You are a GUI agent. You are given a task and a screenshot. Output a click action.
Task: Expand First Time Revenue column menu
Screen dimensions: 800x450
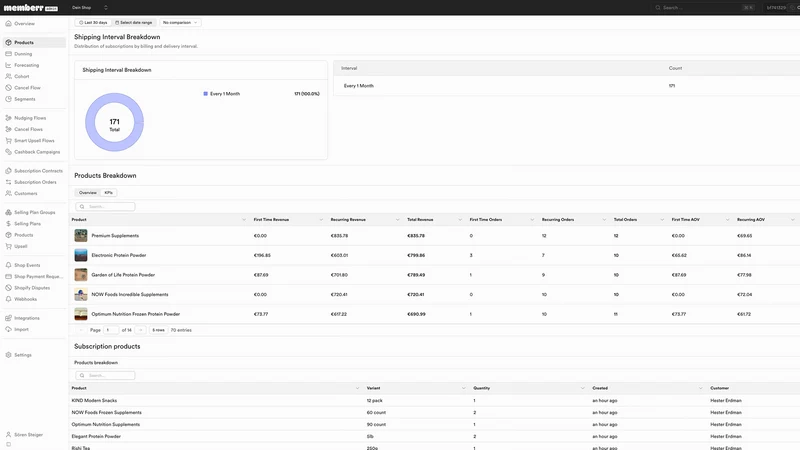tap(321, 219)
